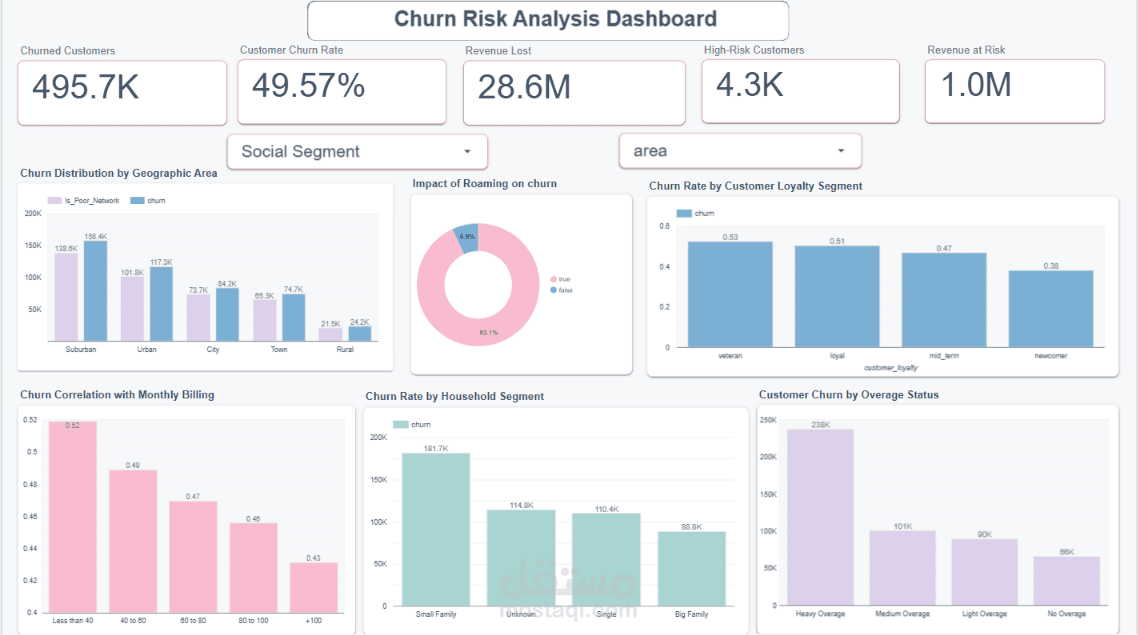Select the High-Risk Customers 4.3K card
1138x635 pixels.
click(801, 91)
